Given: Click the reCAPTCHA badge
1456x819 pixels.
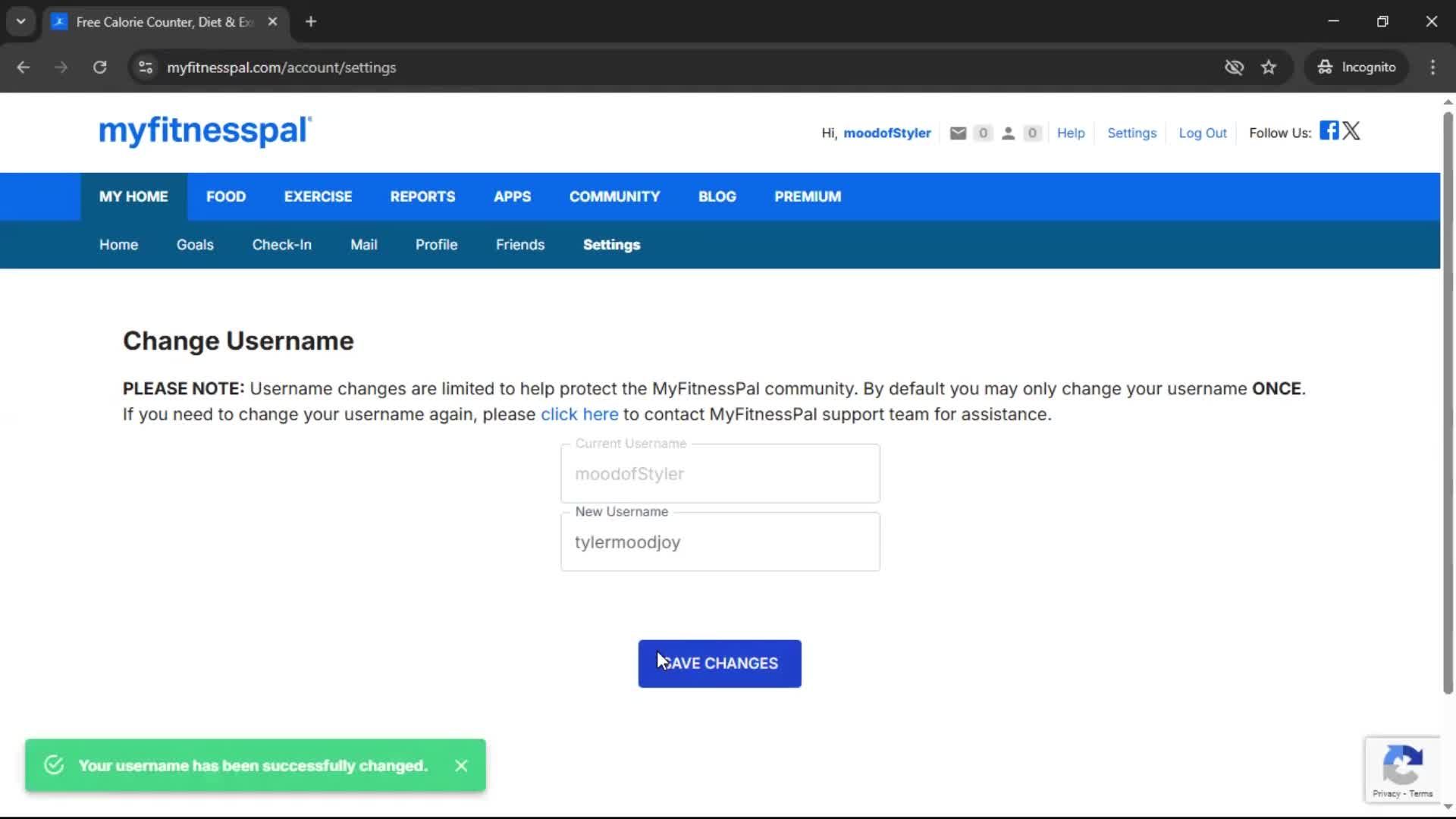Looking at the screenshot, I should [1402, 770].
